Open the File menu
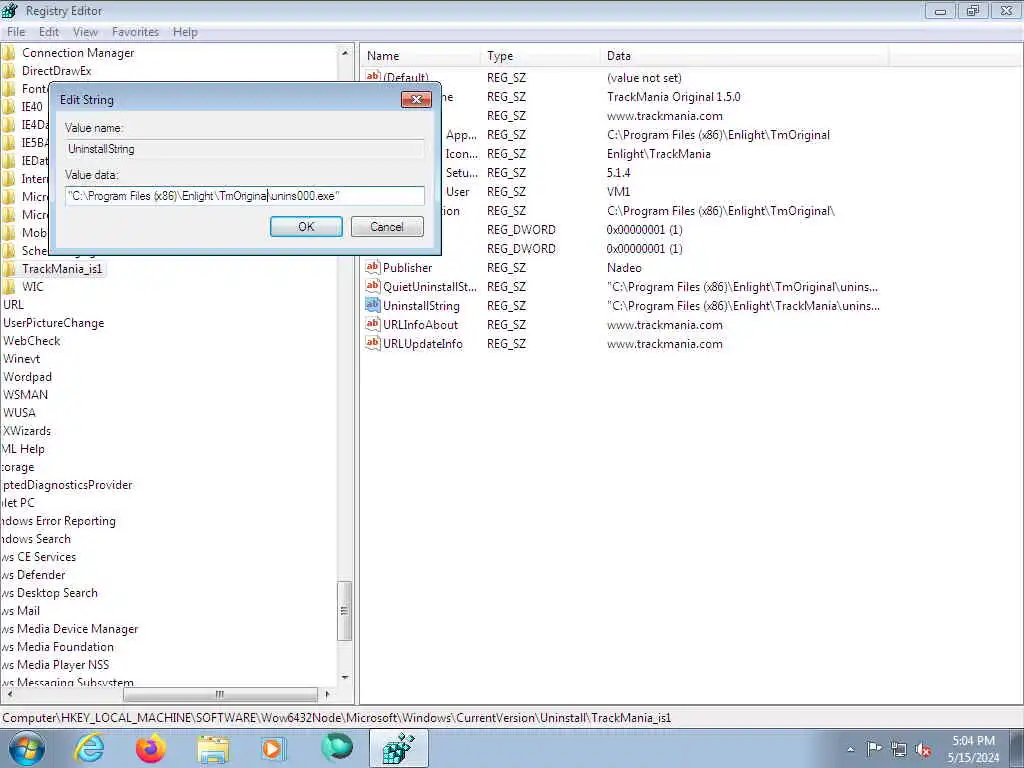The image size is (1024, 768). click(16, 32)
